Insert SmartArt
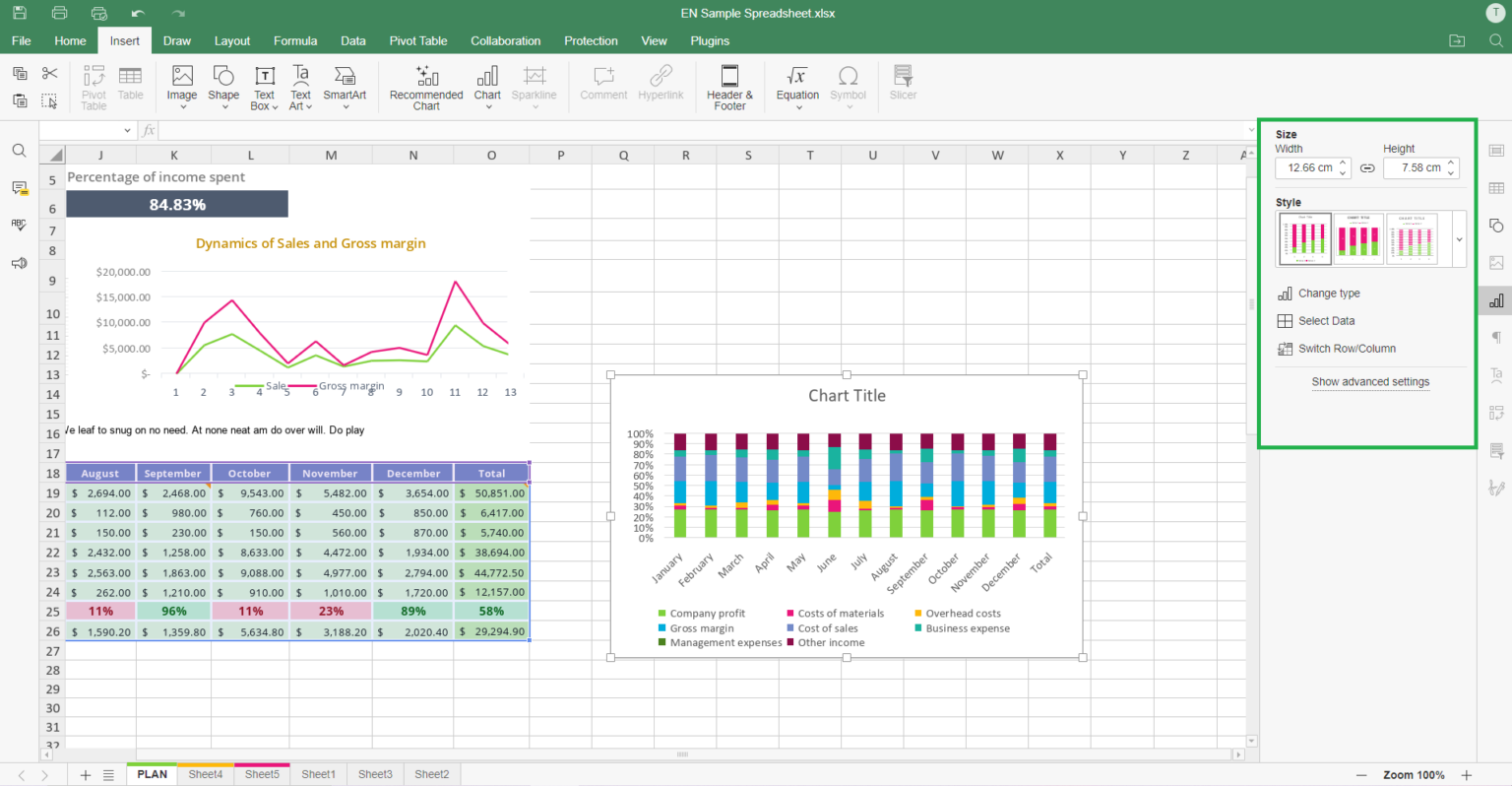Screen dimensions: 1512x786 [345, 87]
